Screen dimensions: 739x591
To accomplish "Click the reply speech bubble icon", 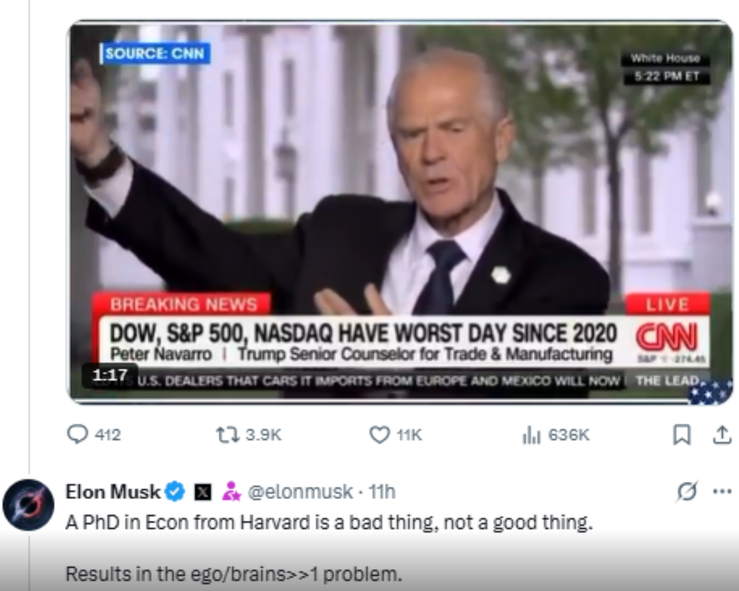I will coord(78,434).
